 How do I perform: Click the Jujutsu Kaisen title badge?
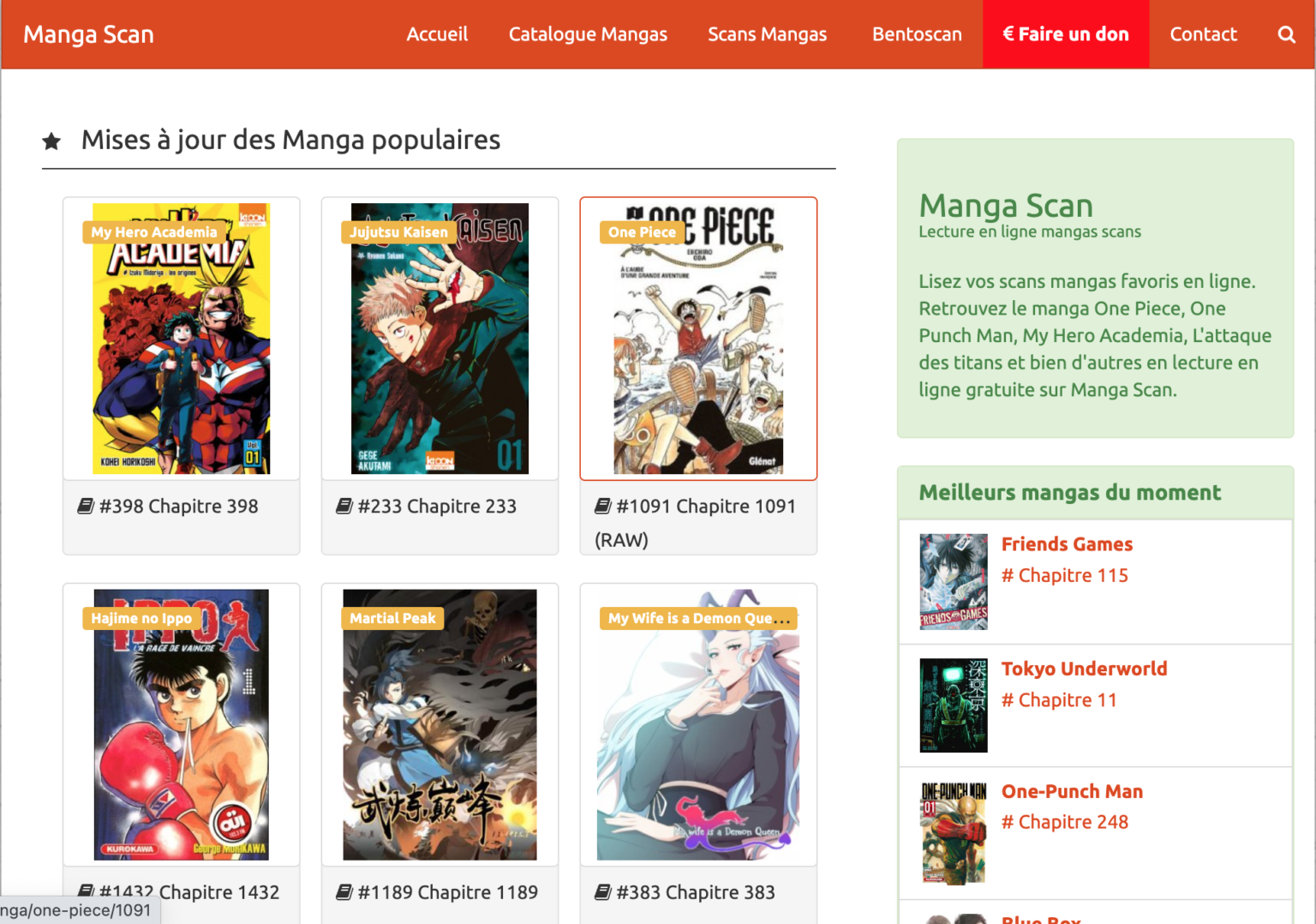point(398,232)
